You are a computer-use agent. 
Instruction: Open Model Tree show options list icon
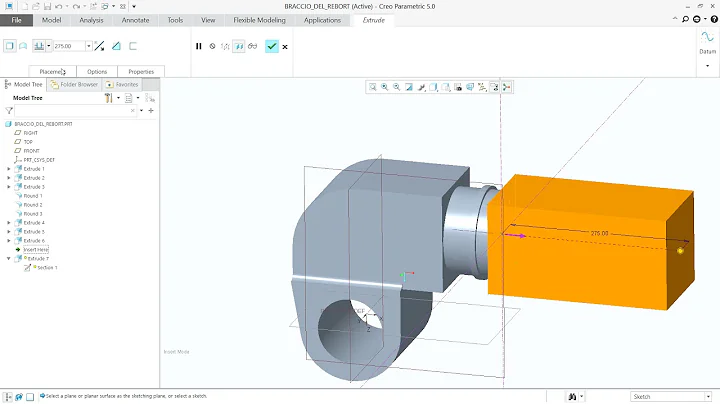point(129,98)
